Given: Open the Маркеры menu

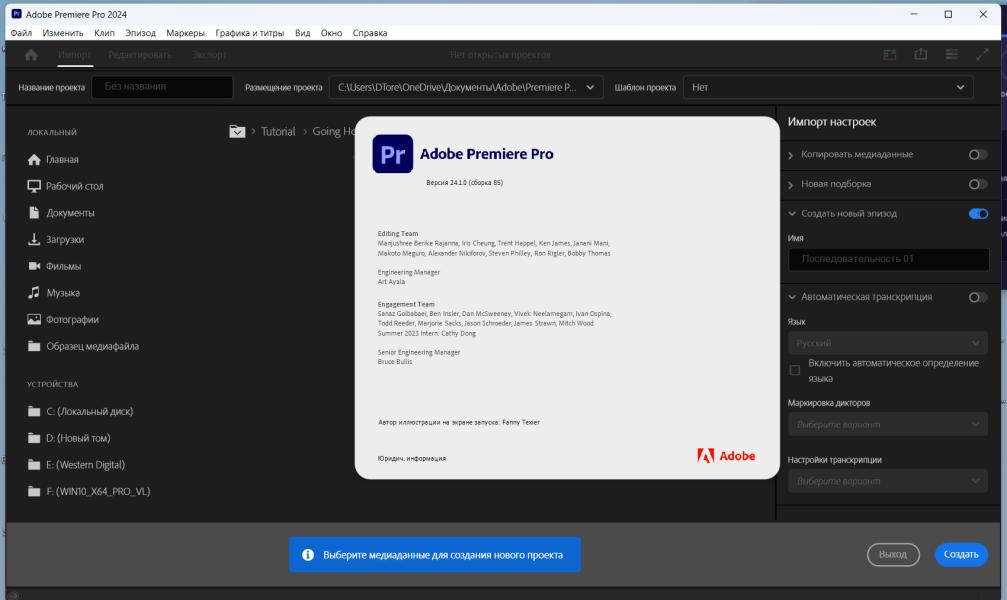Looking at the screenshot, I should pos(185,33).
